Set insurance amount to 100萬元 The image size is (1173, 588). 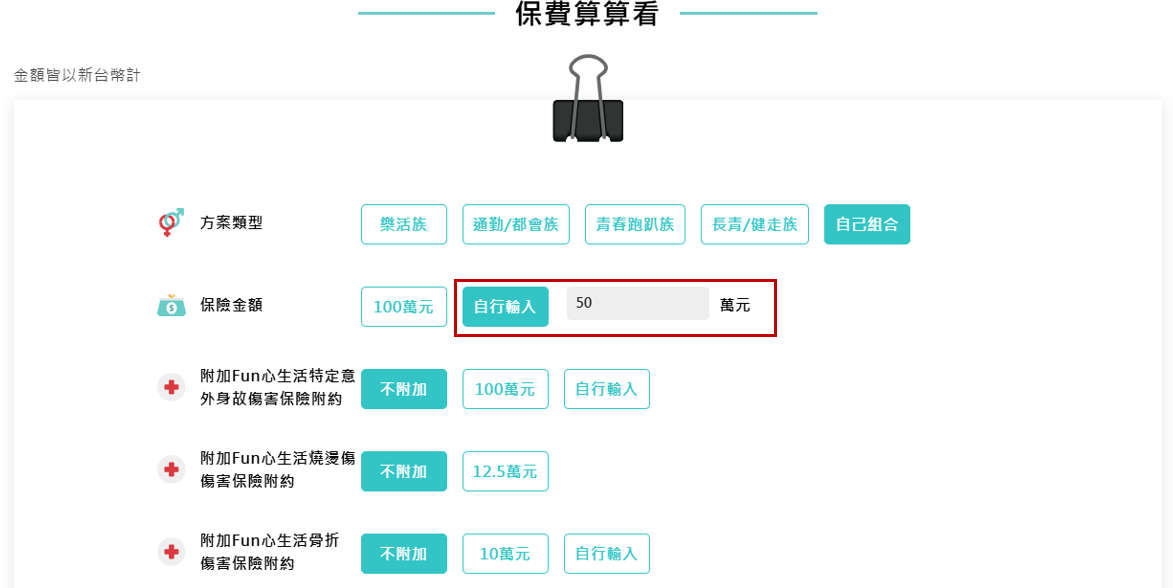pos(404,307)
